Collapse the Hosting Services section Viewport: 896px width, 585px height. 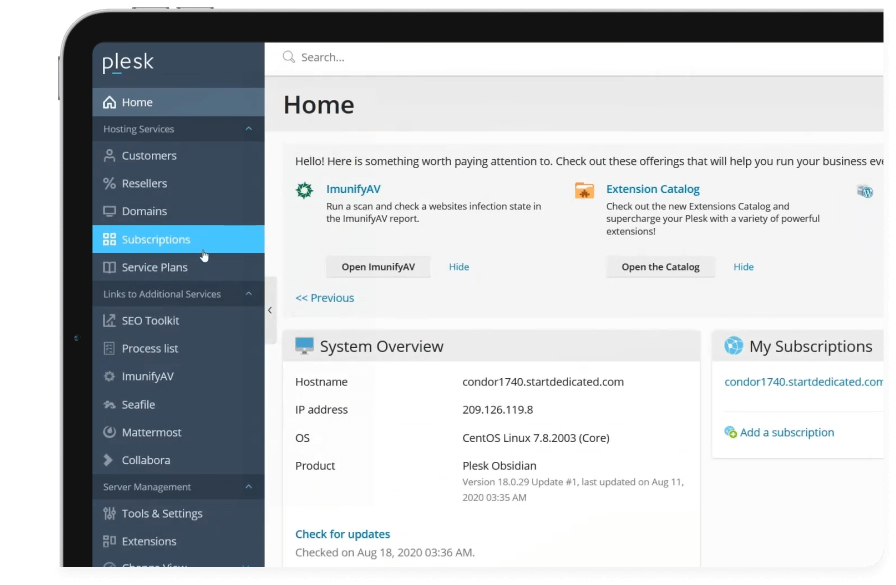[x=249, y=129]
